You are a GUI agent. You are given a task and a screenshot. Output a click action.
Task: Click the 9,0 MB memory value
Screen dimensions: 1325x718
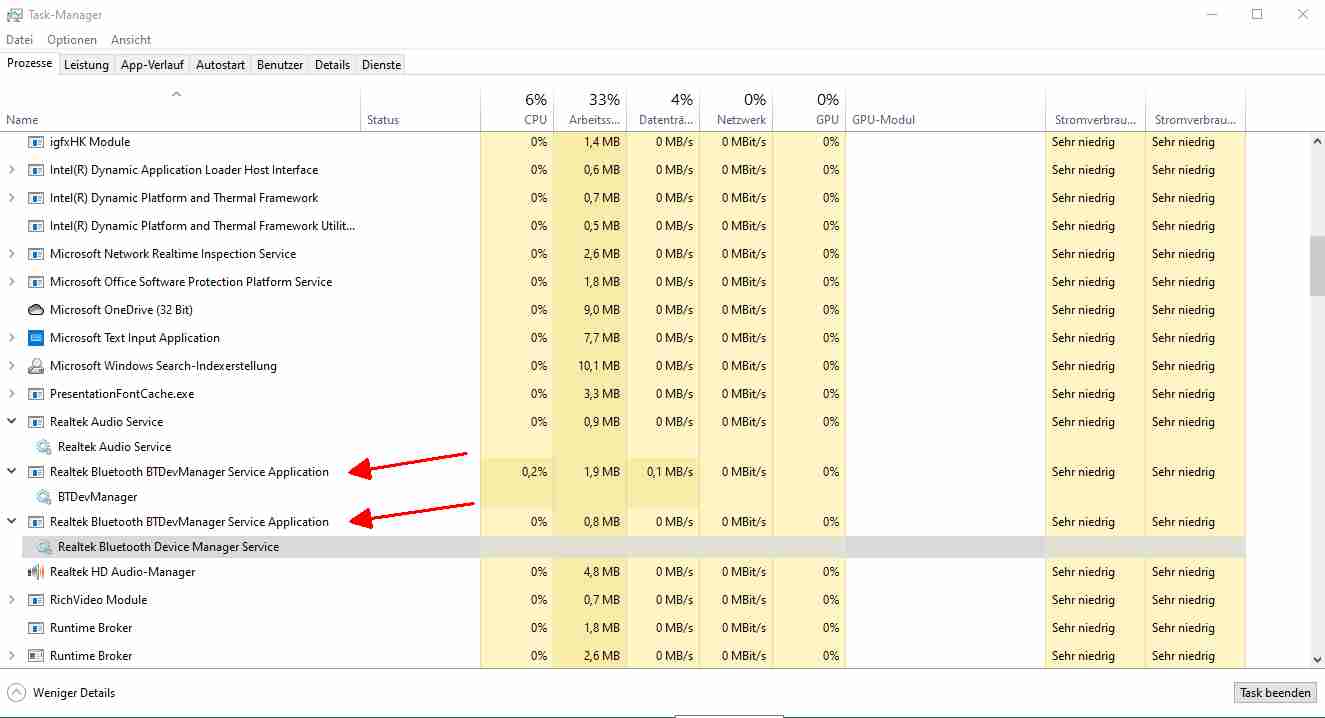click(x=603, y=310)
